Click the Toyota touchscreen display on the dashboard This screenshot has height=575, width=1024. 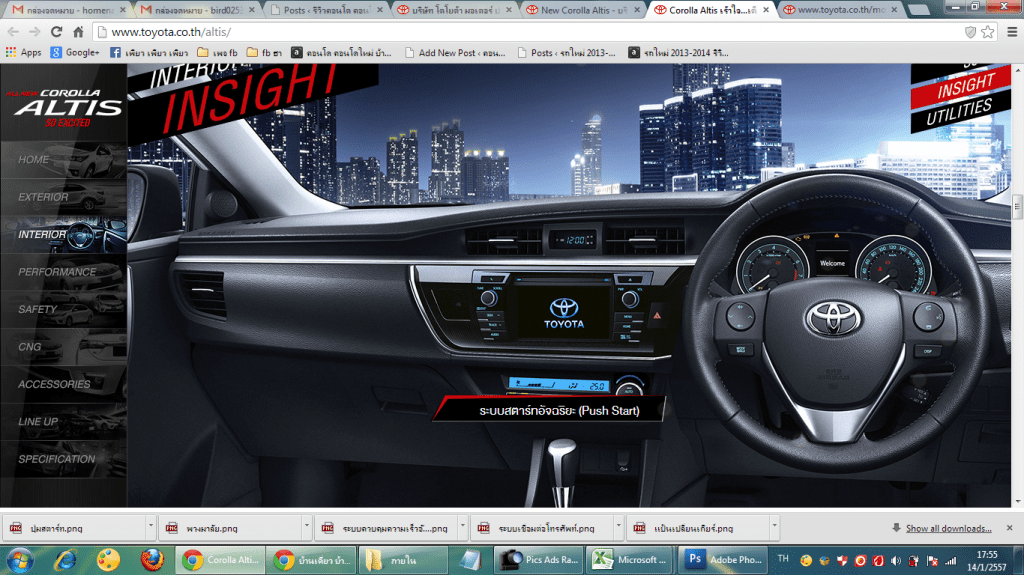564,314
